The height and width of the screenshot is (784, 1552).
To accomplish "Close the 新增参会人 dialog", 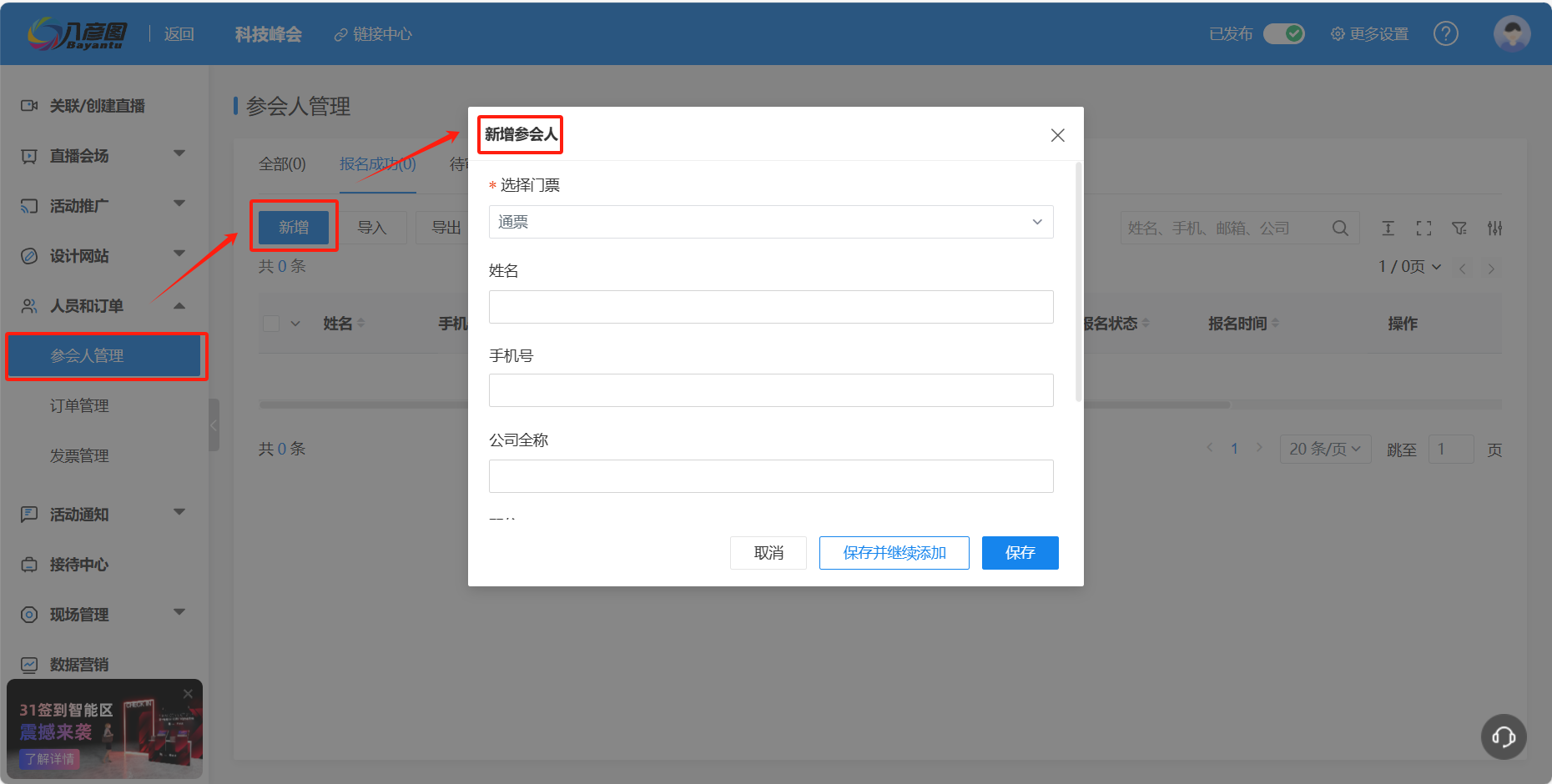I will point(1057,135).
